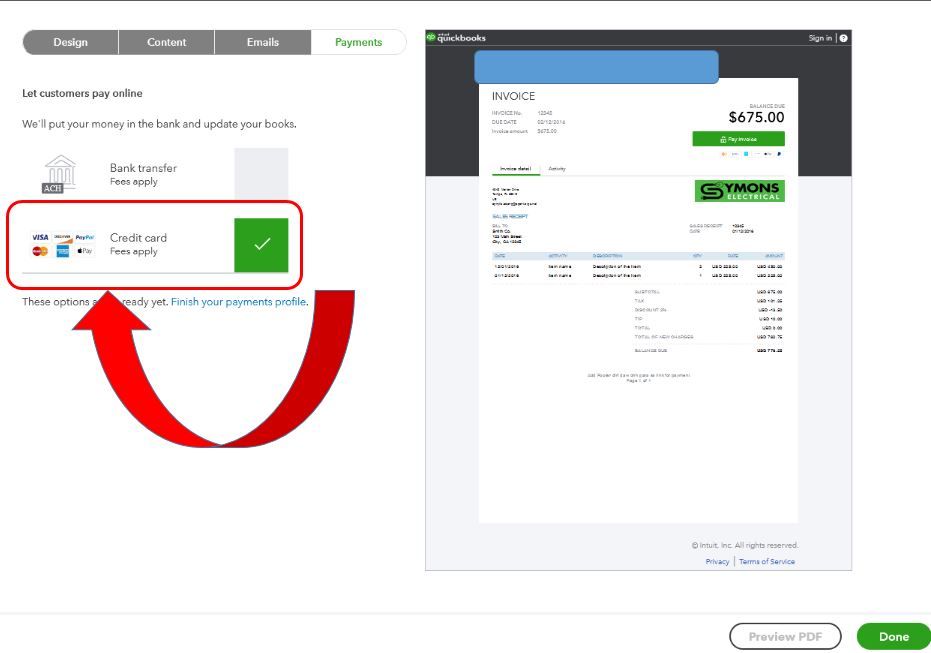
Task: Switch to the Design tab
Action: pyautogui.click(x=71, y=42)
